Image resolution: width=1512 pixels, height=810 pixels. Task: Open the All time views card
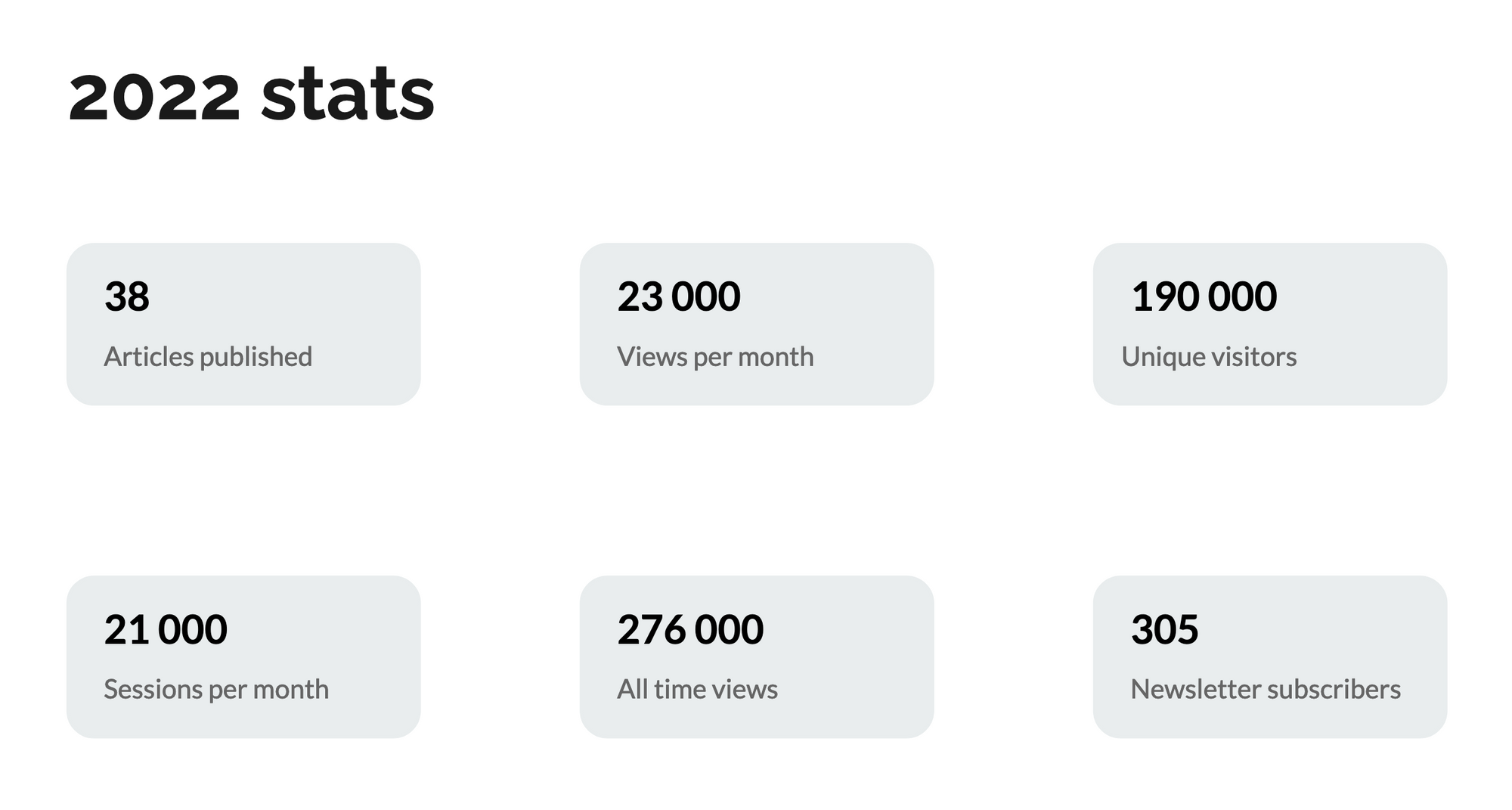click(757, 656)
